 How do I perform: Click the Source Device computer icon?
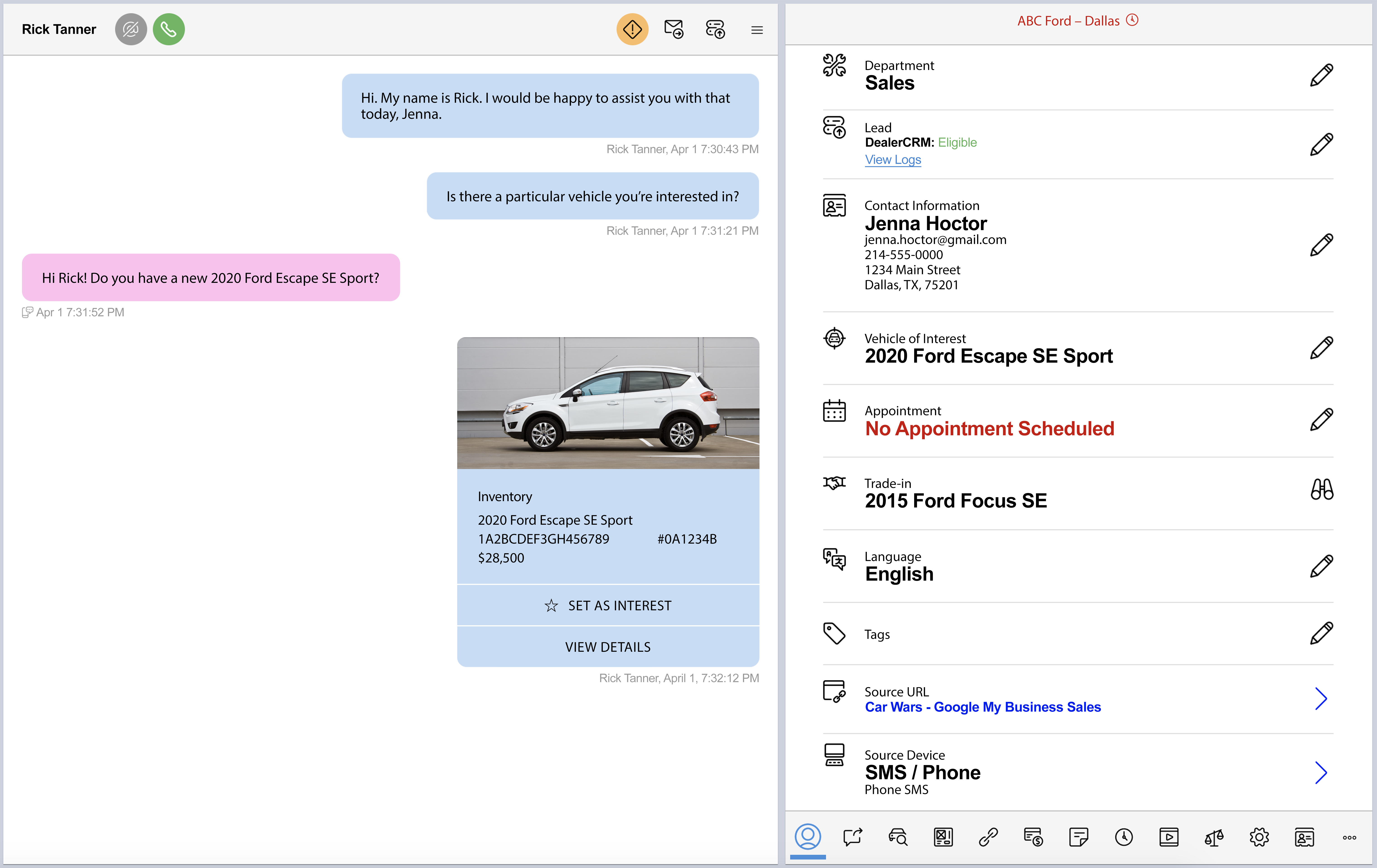tap(834, 755)
